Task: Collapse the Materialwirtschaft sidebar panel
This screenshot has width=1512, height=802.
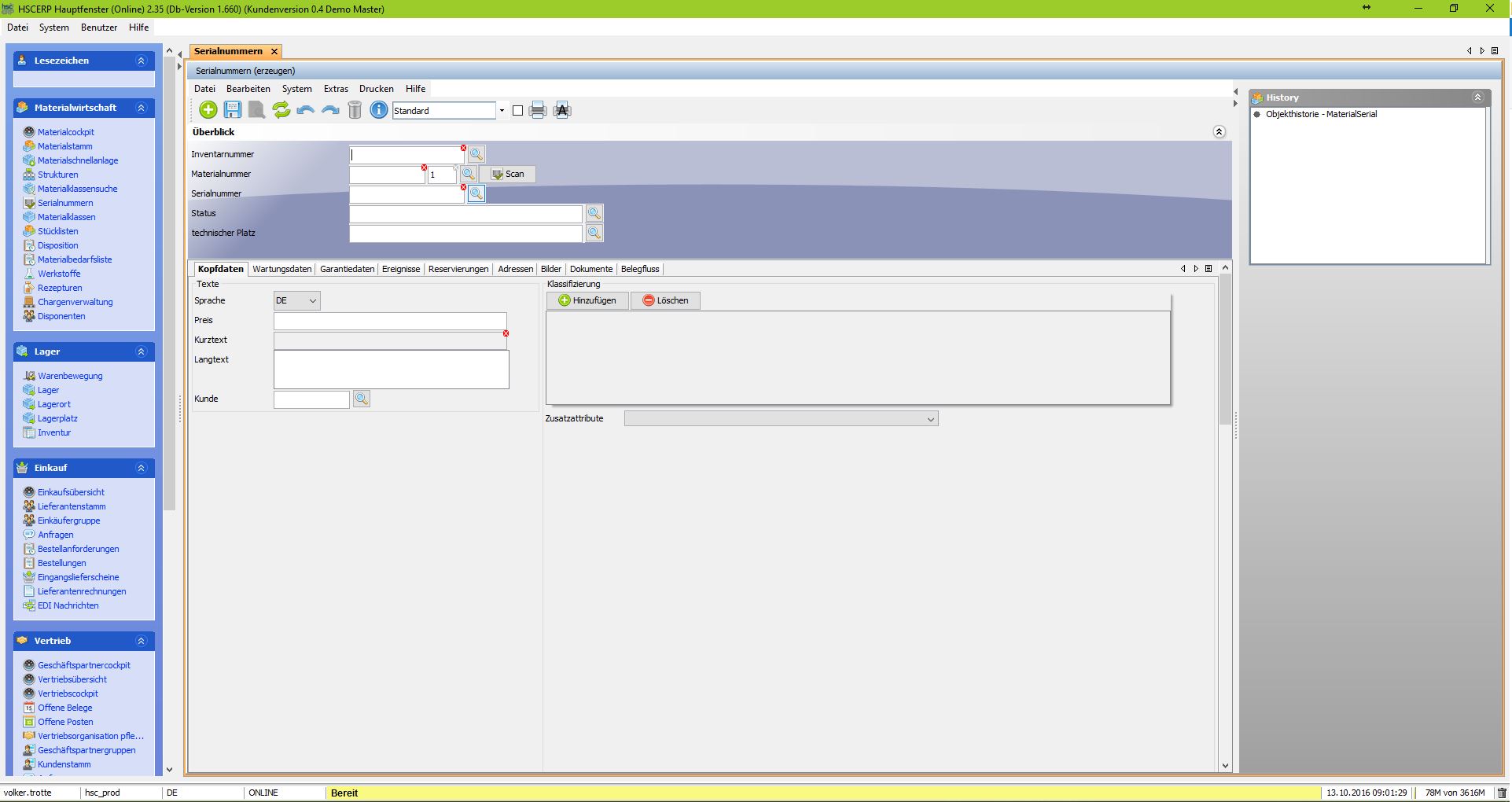Action: (142, 108)
